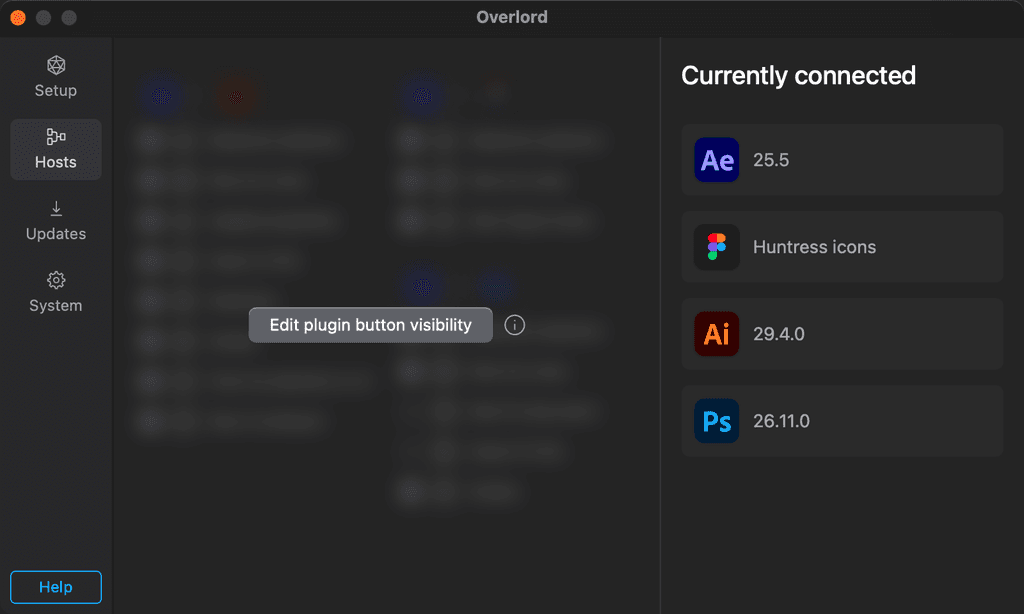
Task: Select the Huntress icons file name
Action: pos(814,247)
